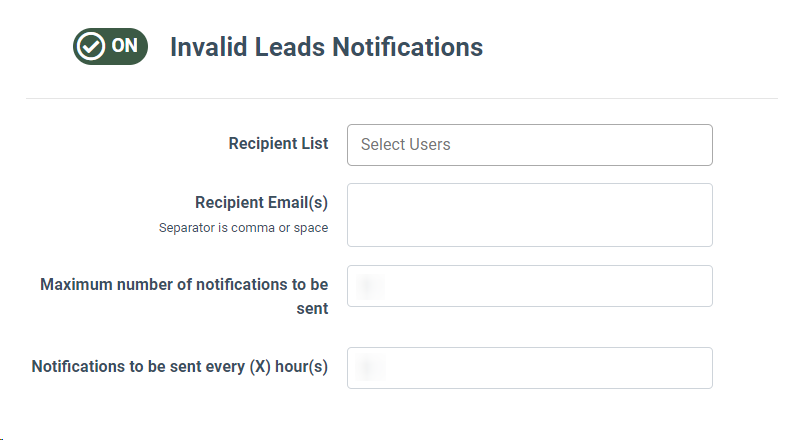Click the Invalid Leads Notifications heading
797x440 pixels.
pyautogui.click(x=326, y=47)
